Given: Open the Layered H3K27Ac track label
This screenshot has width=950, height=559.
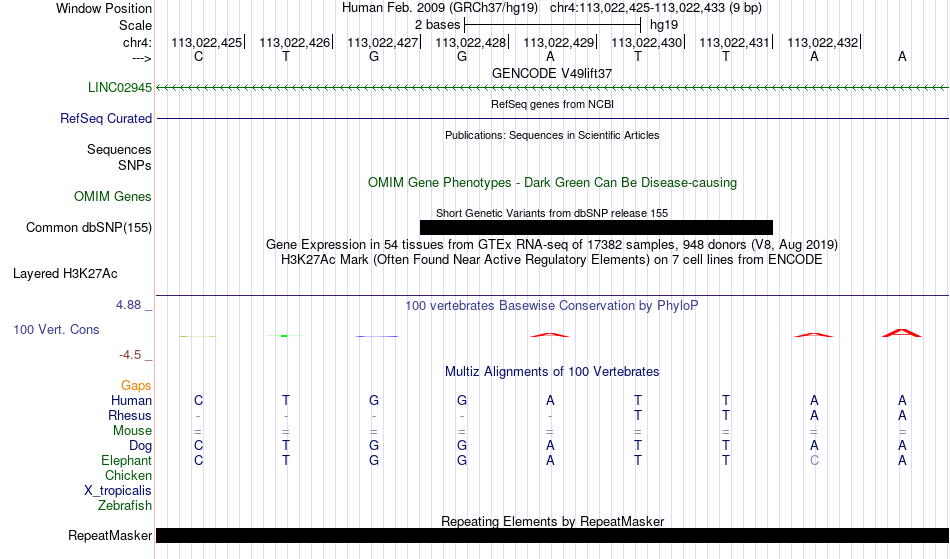Looking at the screenshot, I should [65, 274].
